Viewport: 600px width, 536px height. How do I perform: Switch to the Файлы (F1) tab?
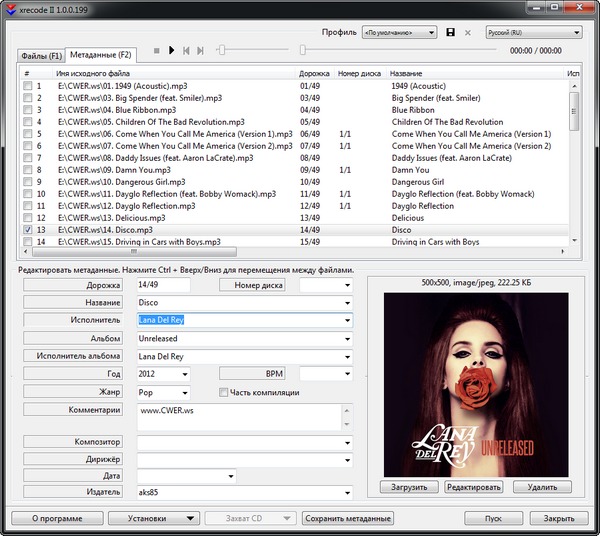43,54
